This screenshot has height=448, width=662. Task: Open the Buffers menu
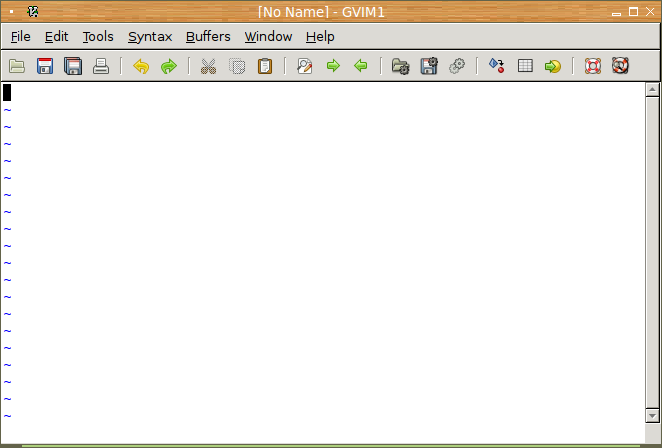click(x=208, y=37)
